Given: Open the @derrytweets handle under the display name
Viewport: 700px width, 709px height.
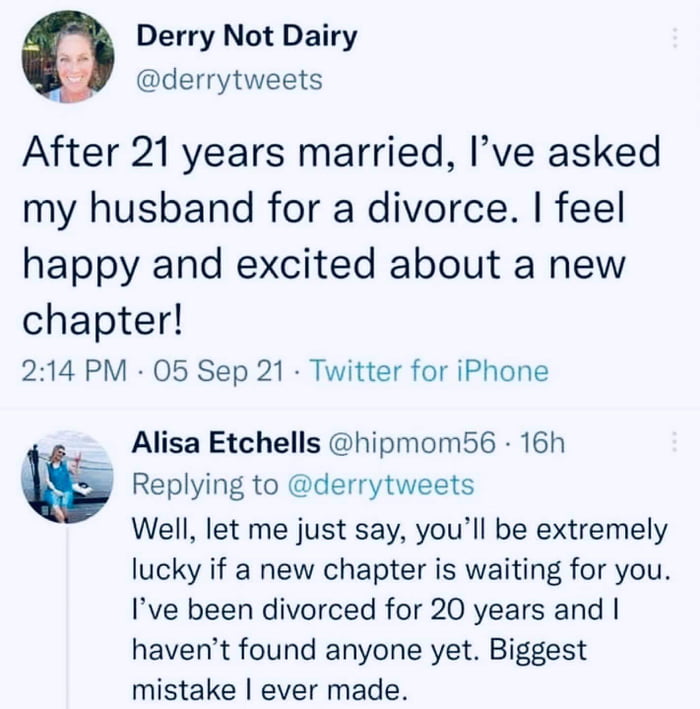Looking at the screenshot, I should tap(229, 79).
